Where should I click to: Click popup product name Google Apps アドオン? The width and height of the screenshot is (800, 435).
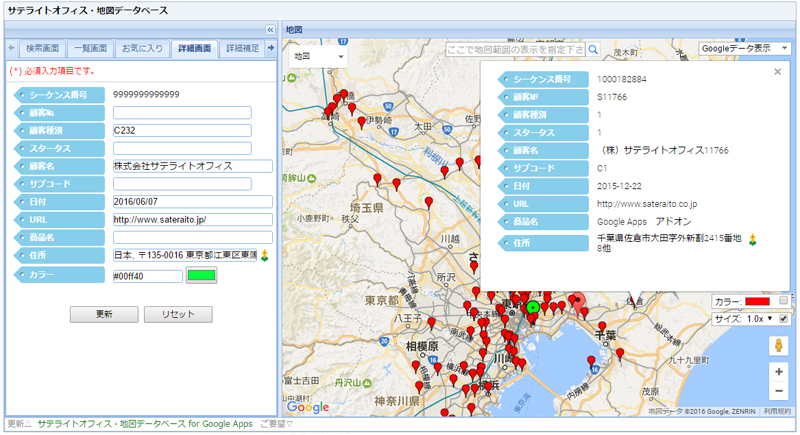[x=644, y=222]
